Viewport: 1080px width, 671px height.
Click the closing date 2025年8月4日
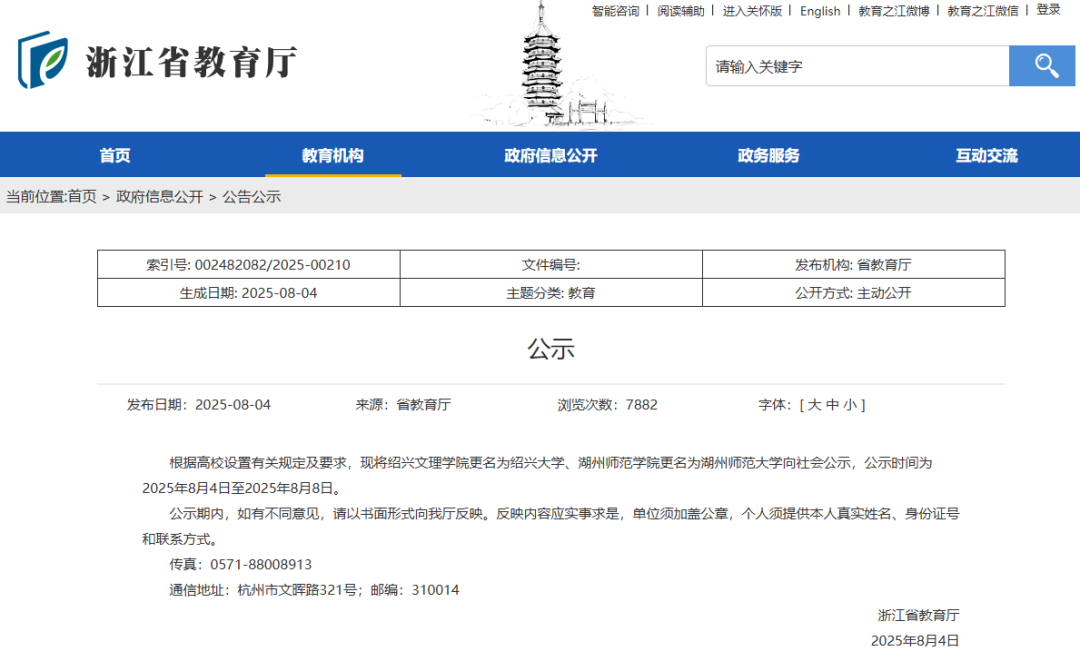(x=915, y=641)
